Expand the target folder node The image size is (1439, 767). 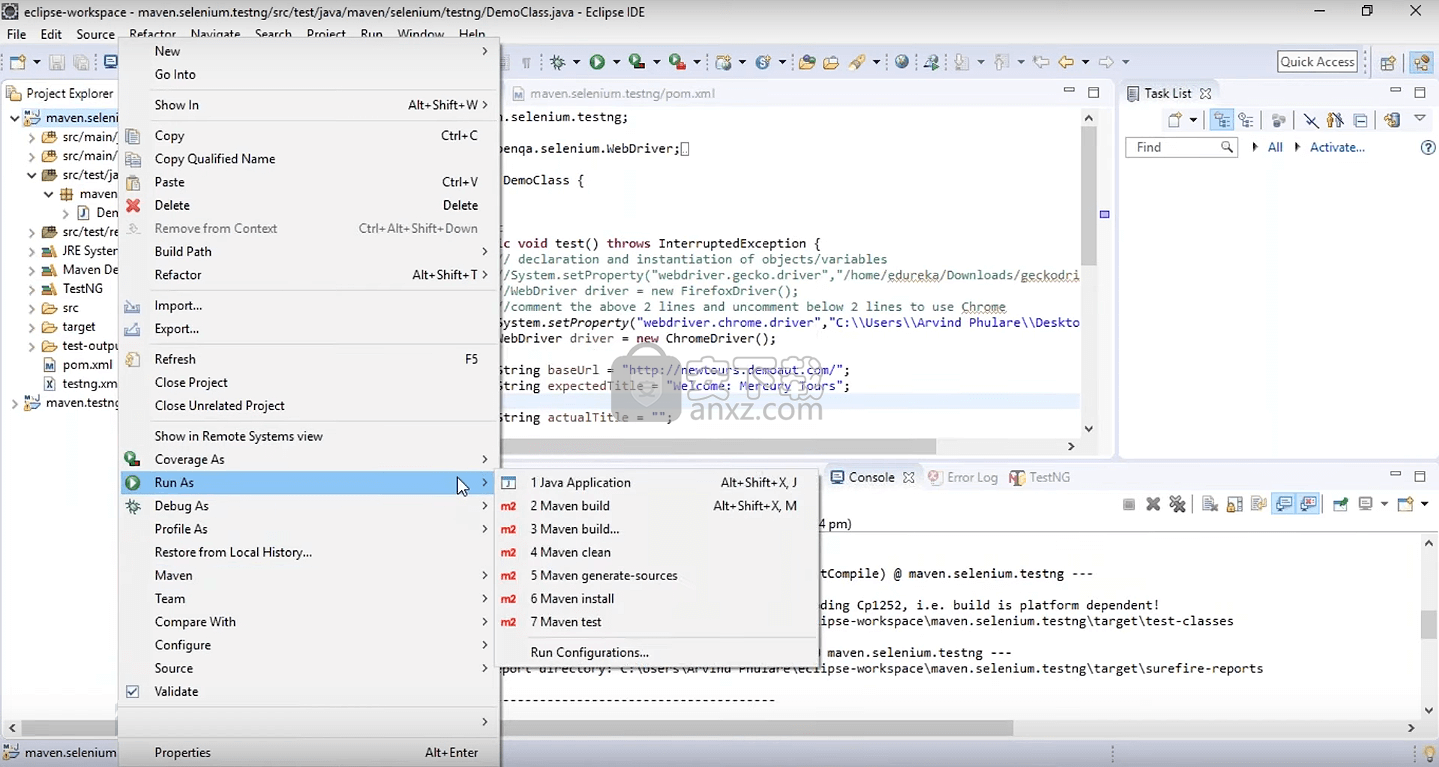pyautogui.click(x=32, y=327)
